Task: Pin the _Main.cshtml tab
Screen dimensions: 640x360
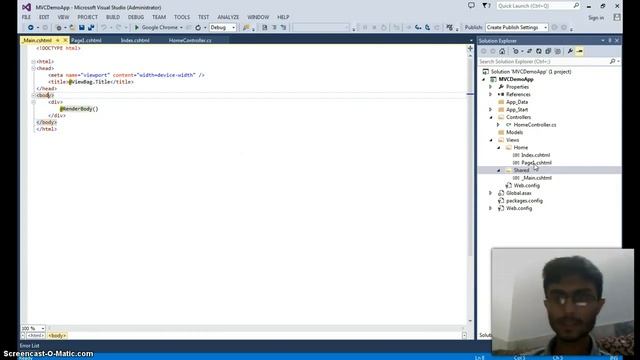Action: 58,40
